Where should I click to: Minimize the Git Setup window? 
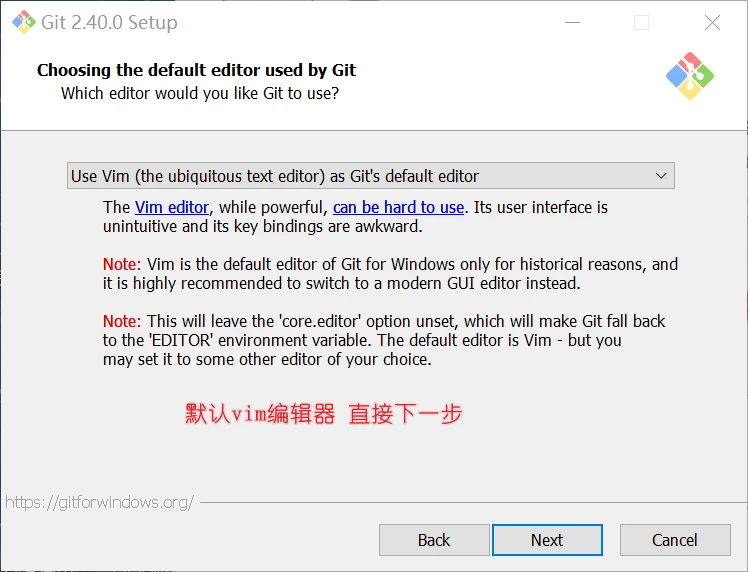(x=571, y=23)
